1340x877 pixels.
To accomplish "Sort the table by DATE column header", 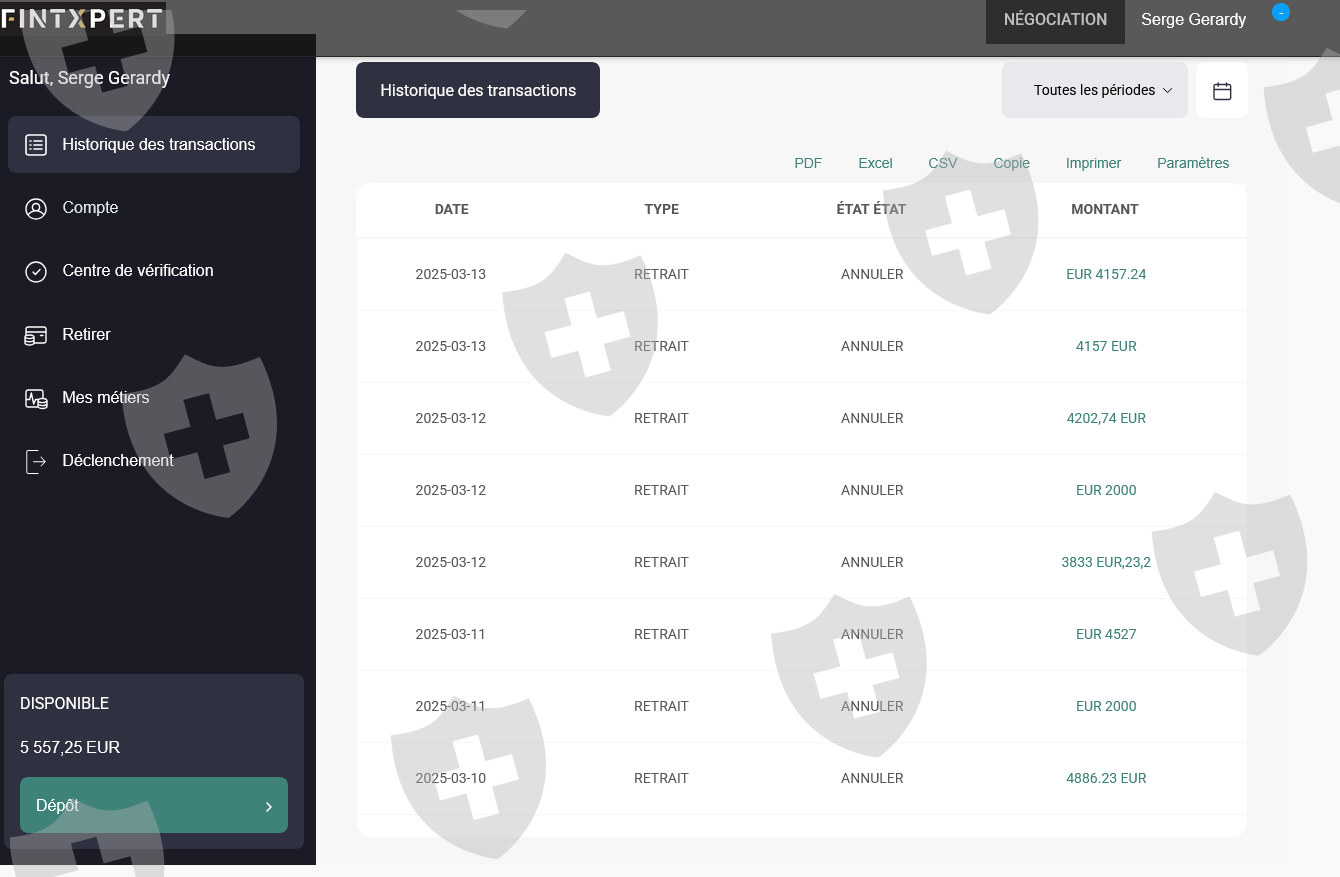I will [452, 210].
